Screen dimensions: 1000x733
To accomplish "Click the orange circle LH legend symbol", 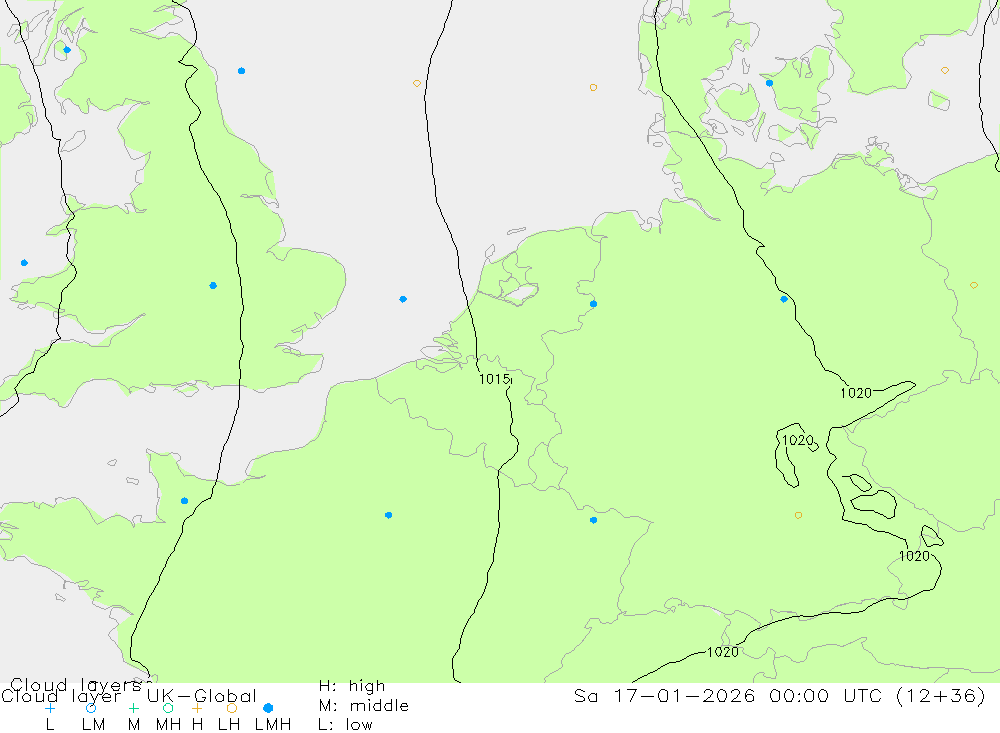I will coord(232,708).
